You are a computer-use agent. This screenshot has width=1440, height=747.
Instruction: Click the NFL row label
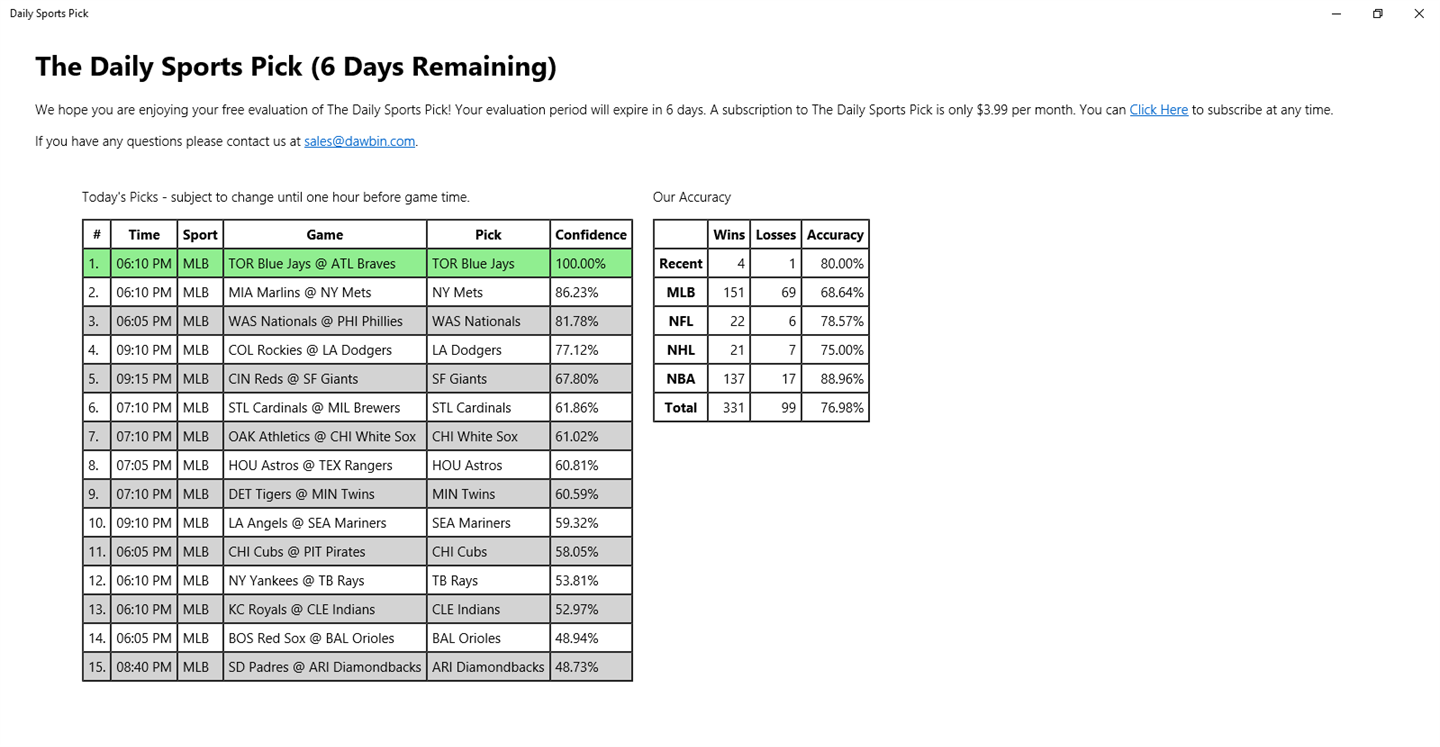(x=680, y=321)
